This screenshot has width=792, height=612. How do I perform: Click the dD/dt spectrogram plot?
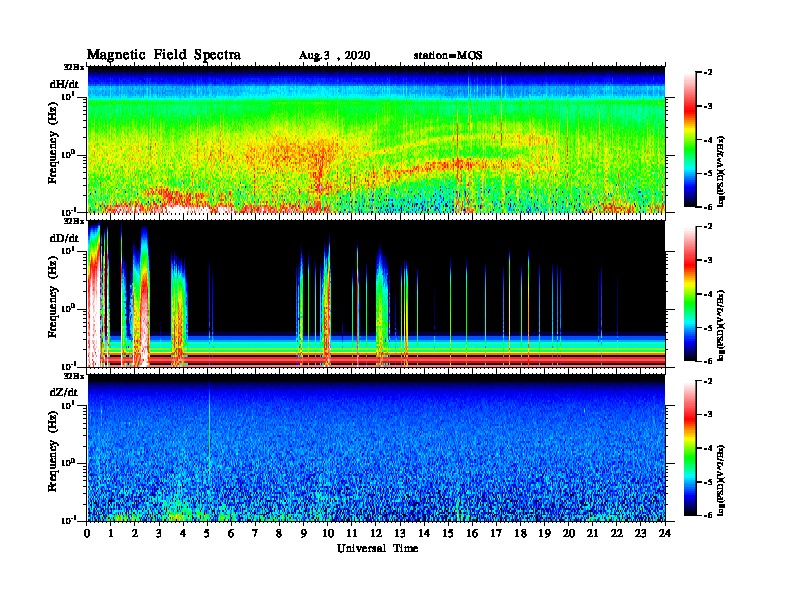[377, 294]
